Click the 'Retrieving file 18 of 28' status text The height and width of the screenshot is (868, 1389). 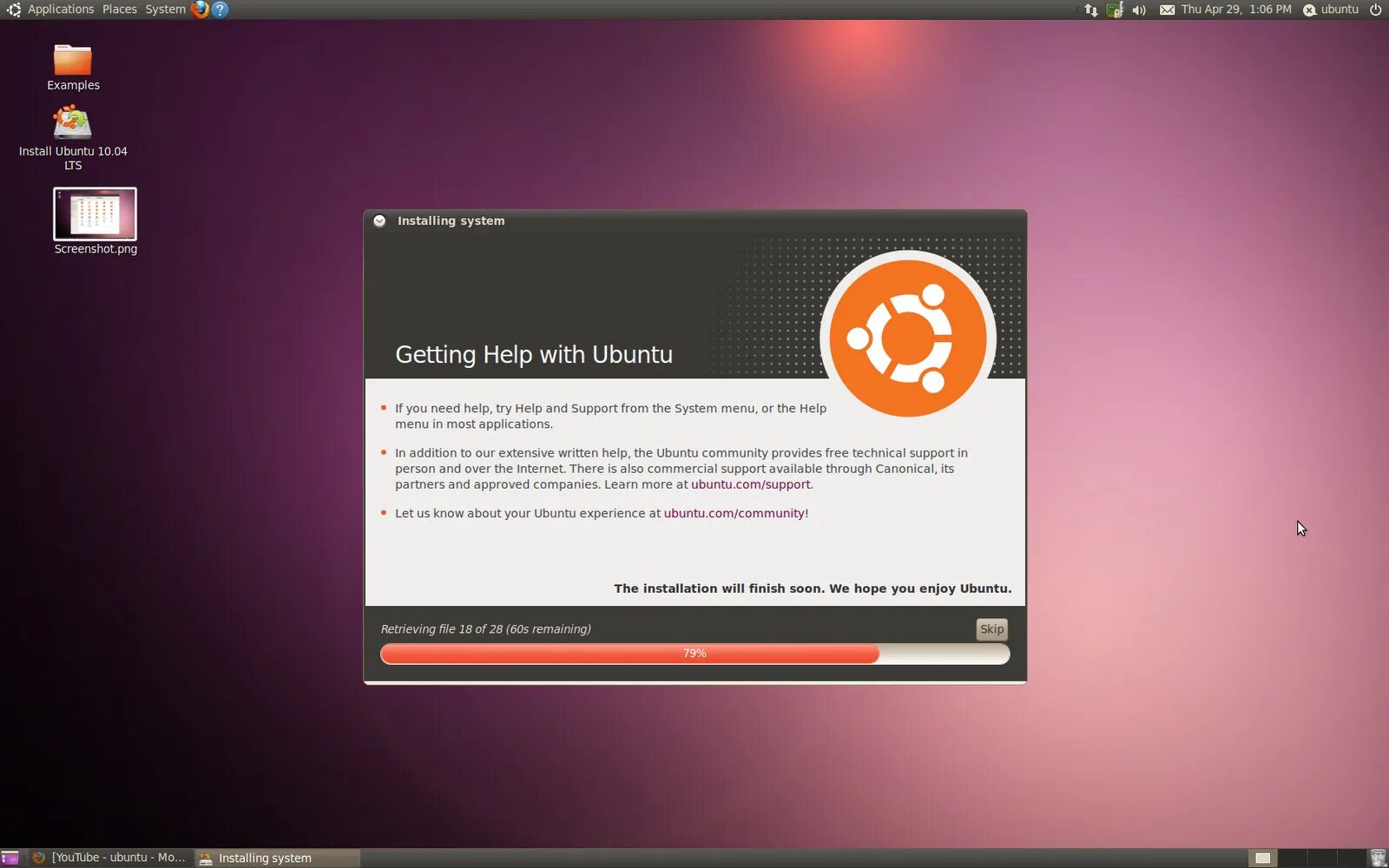tap(485, 629)
